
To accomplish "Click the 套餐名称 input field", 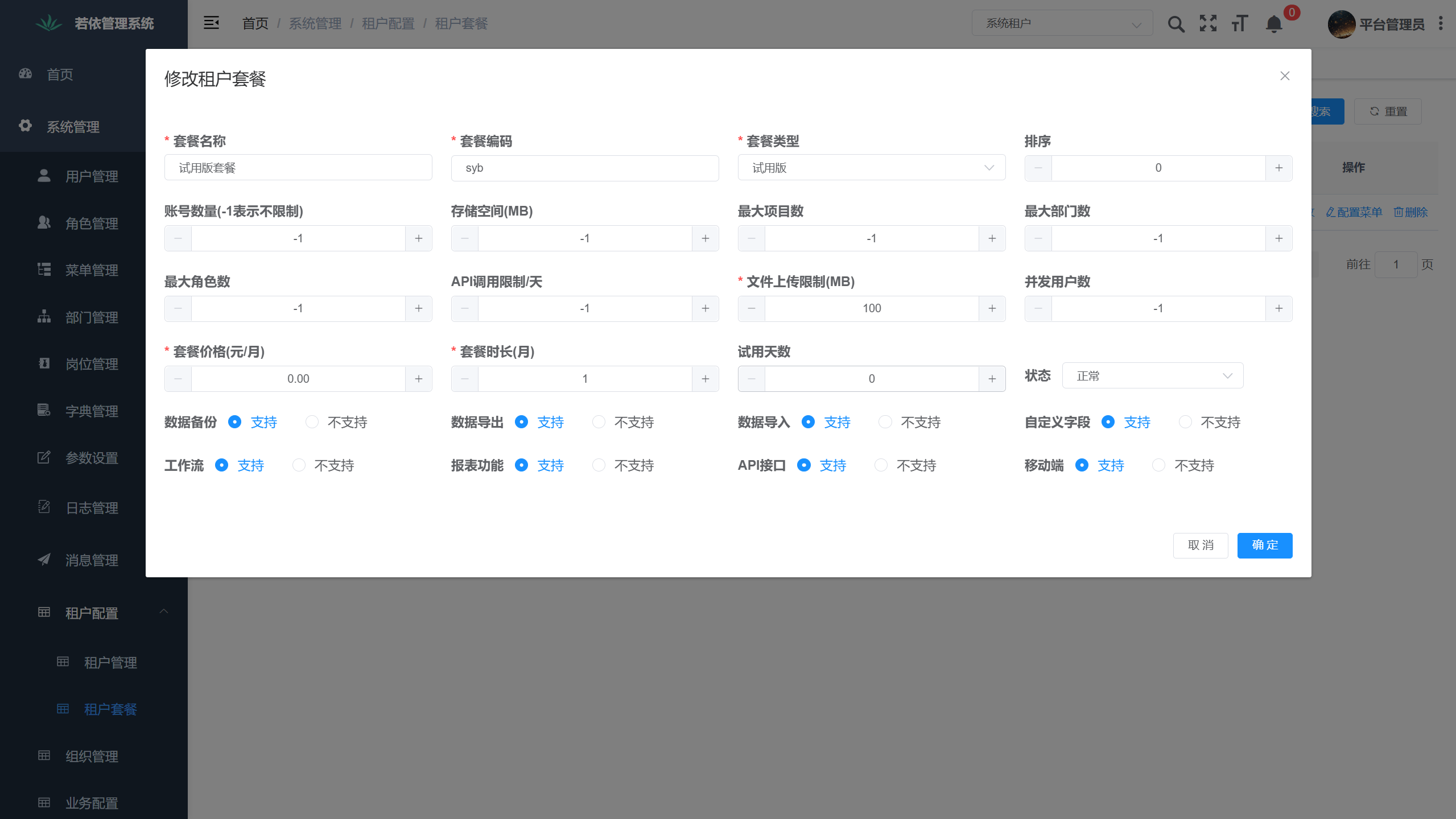I will [298, 167].
